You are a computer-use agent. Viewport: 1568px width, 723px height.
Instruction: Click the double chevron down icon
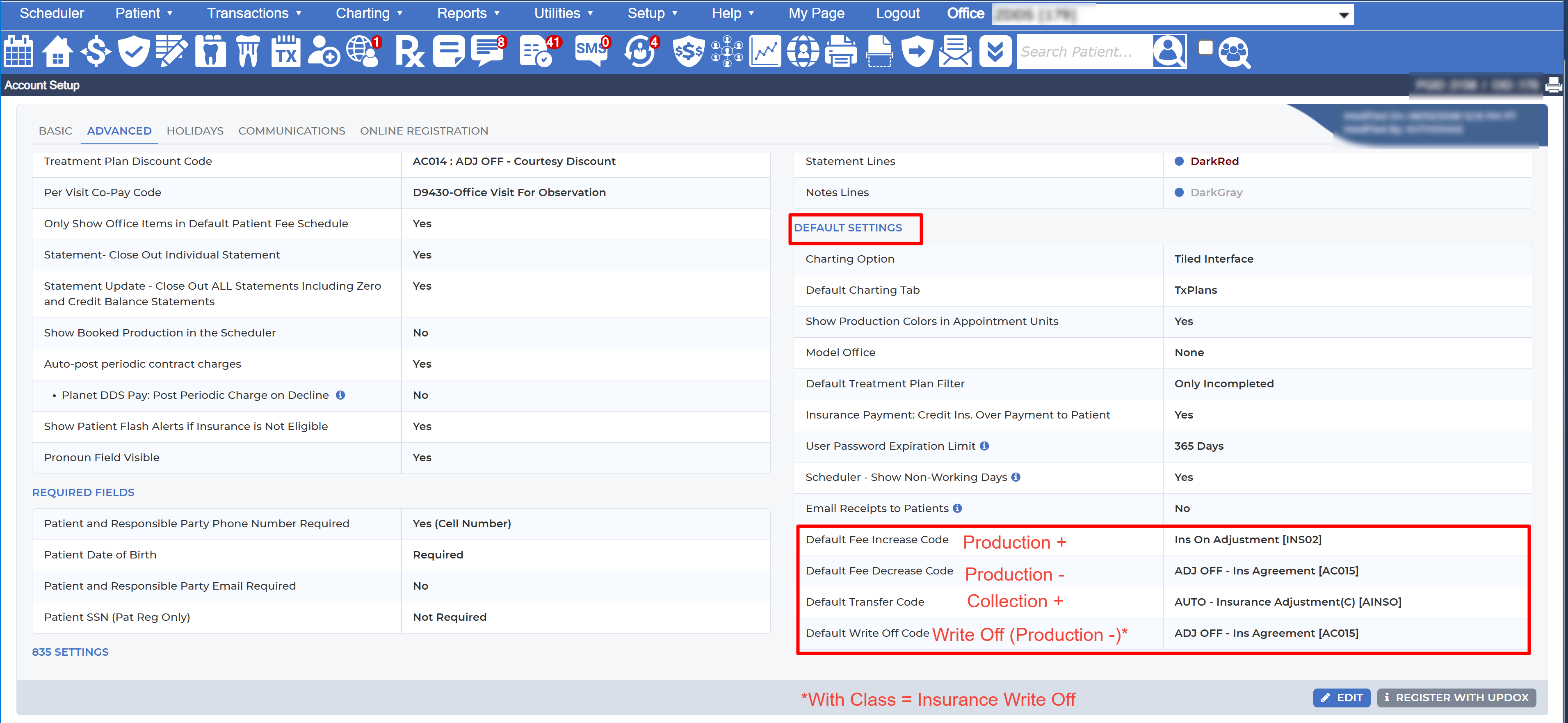coord(995,52)
